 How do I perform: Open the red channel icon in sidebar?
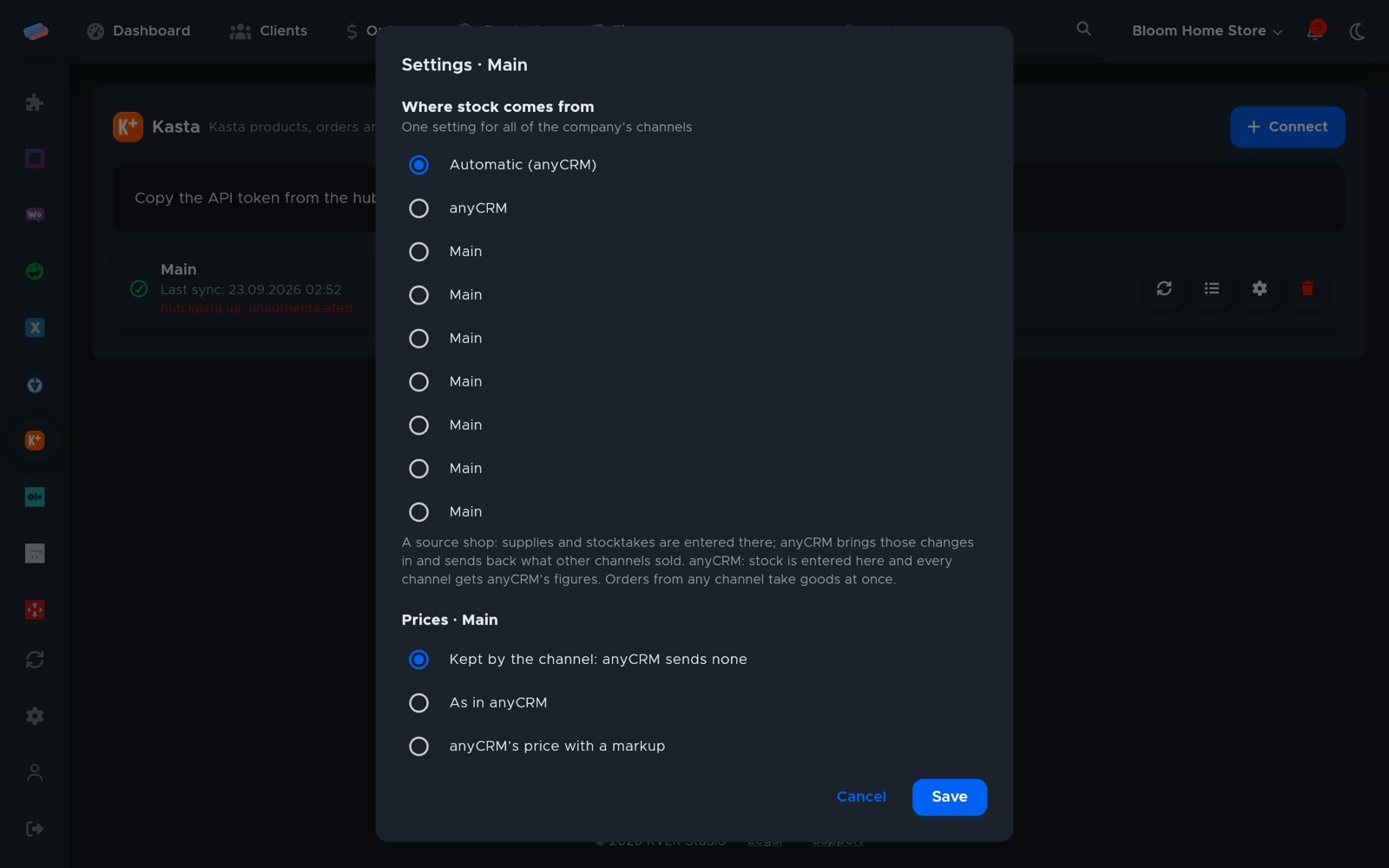tap(35, 609)
